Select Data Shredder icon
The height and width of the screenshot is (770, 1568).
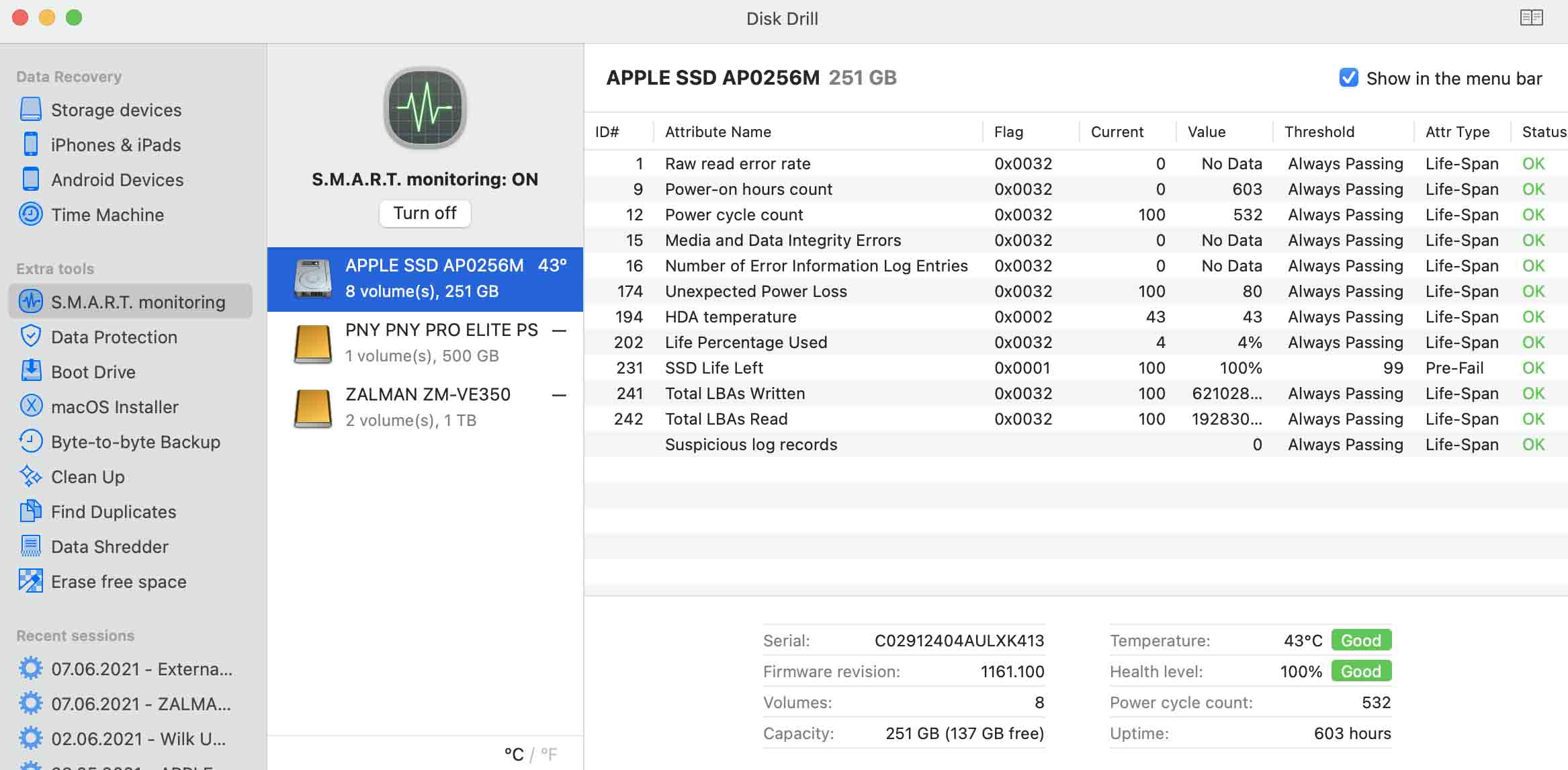click(x=29, y=545)
